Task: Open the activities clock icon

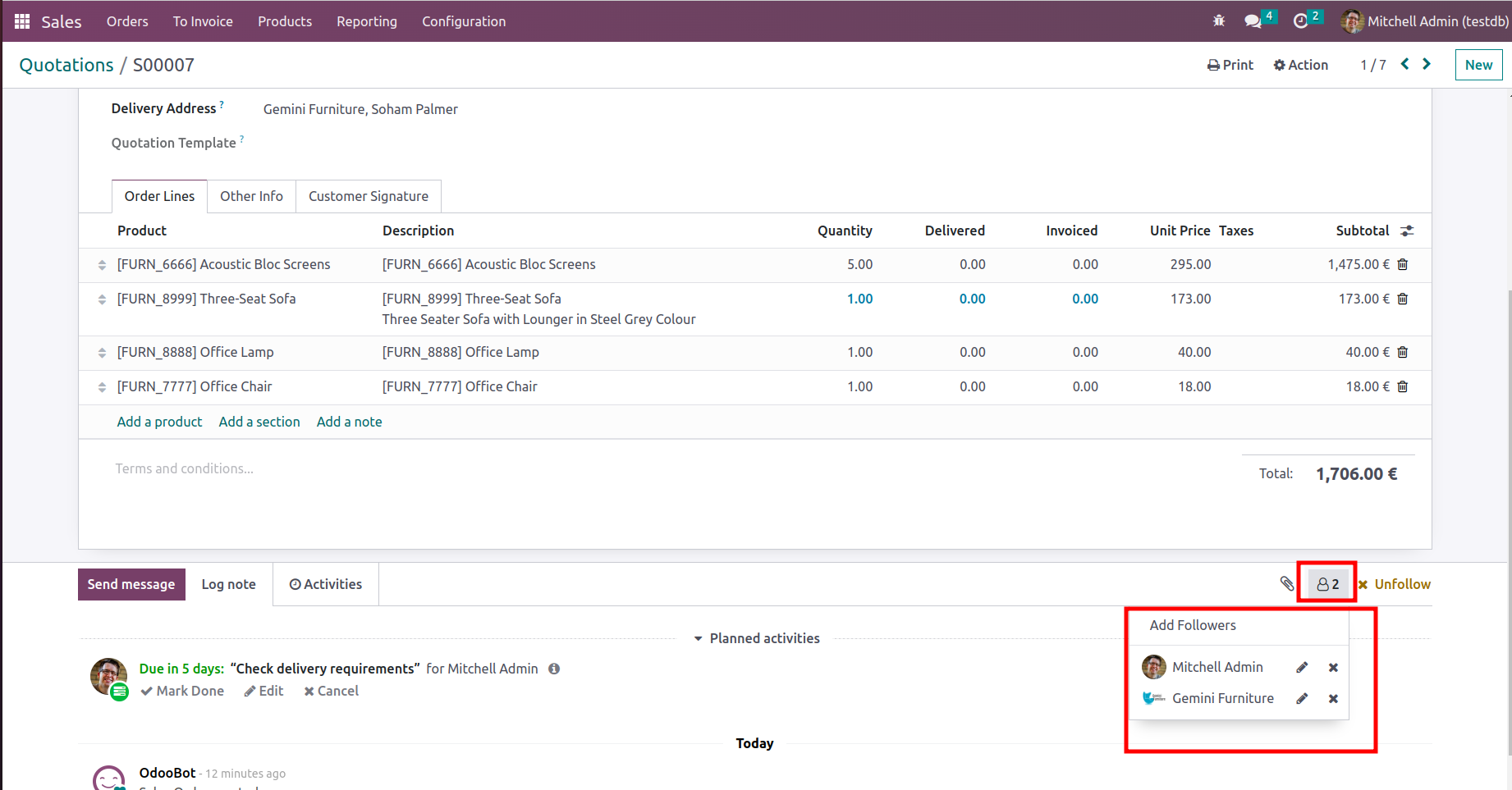Action: [1300, 21]
